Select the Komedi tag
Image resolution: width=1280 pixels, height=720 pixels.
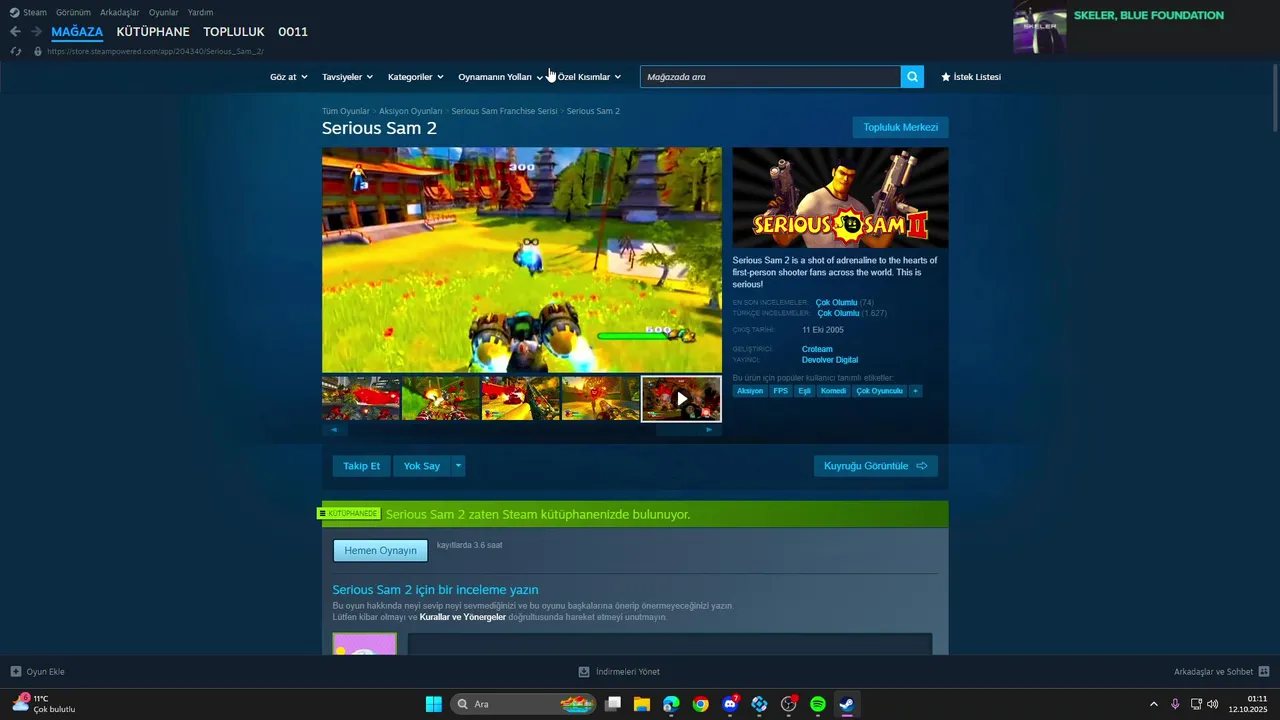tap(833, 391)
